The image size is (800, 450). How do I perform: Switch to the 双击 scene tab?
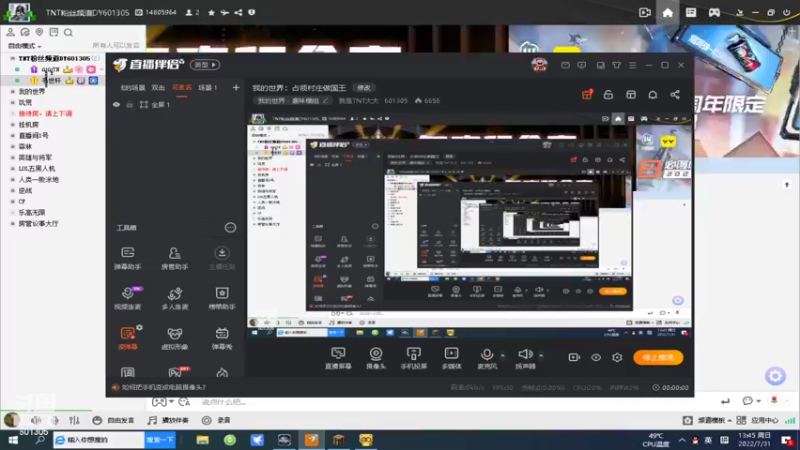(x=158, y=88)
